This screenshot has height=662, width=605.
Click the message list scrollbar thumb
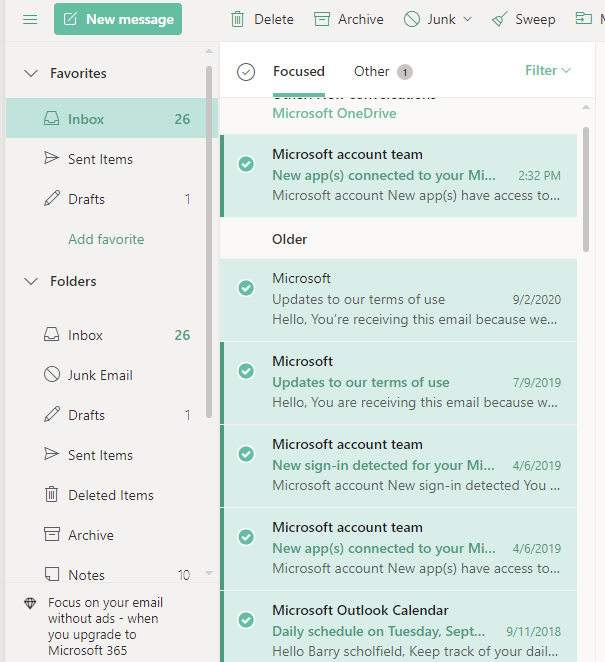point(586,189)
